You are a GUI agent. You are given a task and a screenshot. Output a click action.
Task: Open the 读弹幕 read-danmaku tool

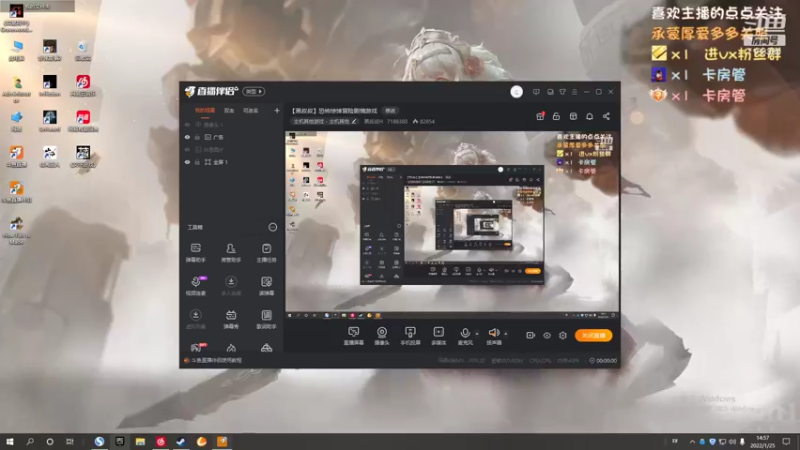pos(266,286)
